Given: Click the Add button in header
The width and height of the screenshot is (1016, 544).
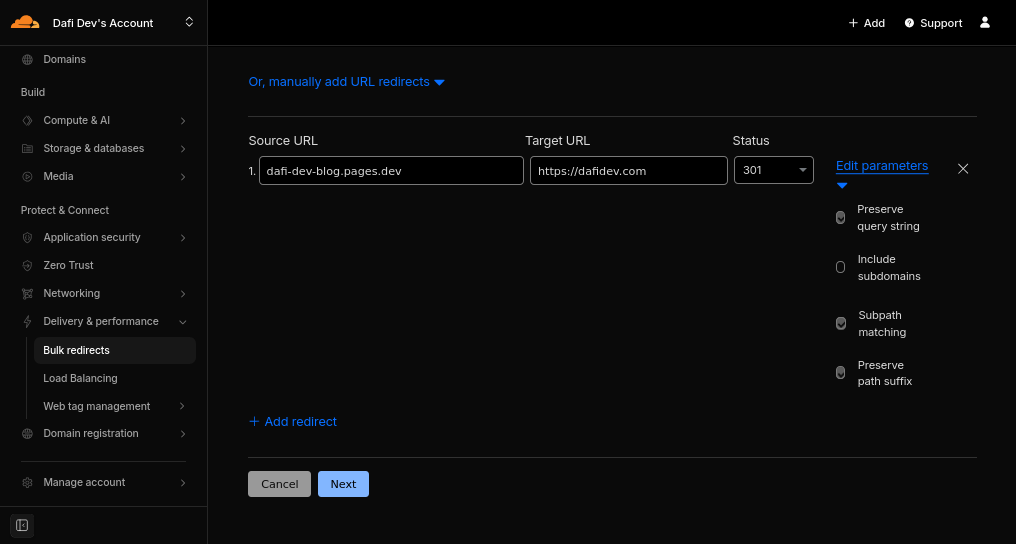Looking at the screenshot, I should [867, 23].
